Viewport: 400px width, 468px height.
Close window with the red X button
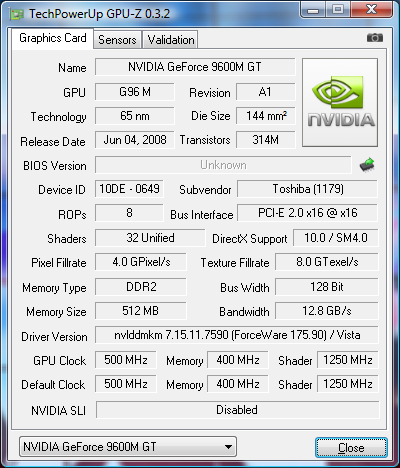point(371,9)
